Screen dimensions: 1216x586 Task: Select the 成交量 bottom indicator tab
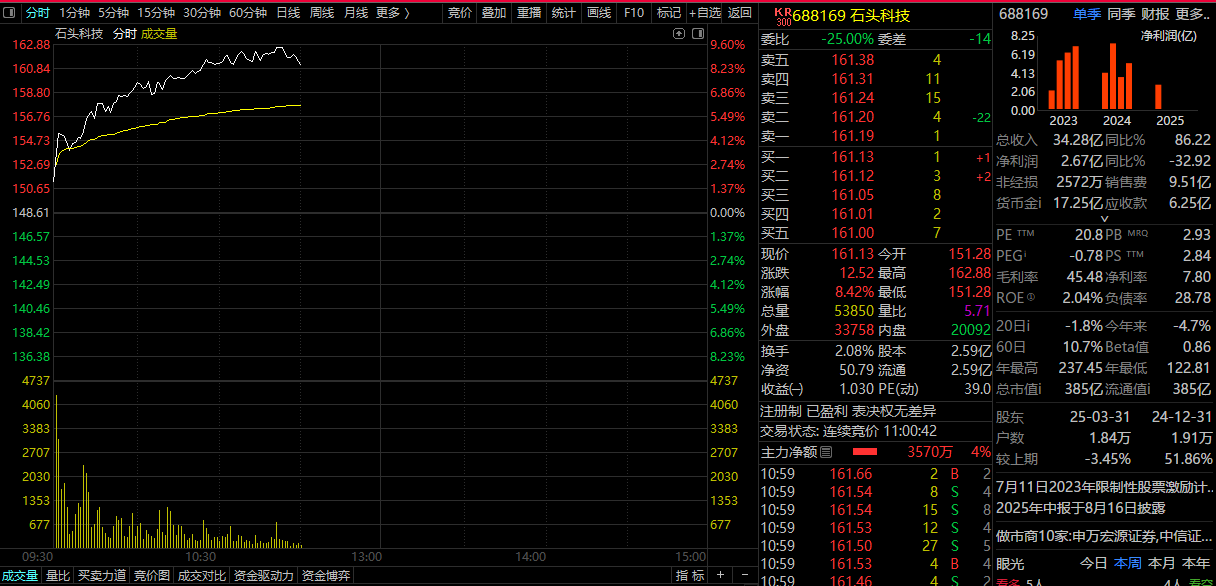[20, 575]
